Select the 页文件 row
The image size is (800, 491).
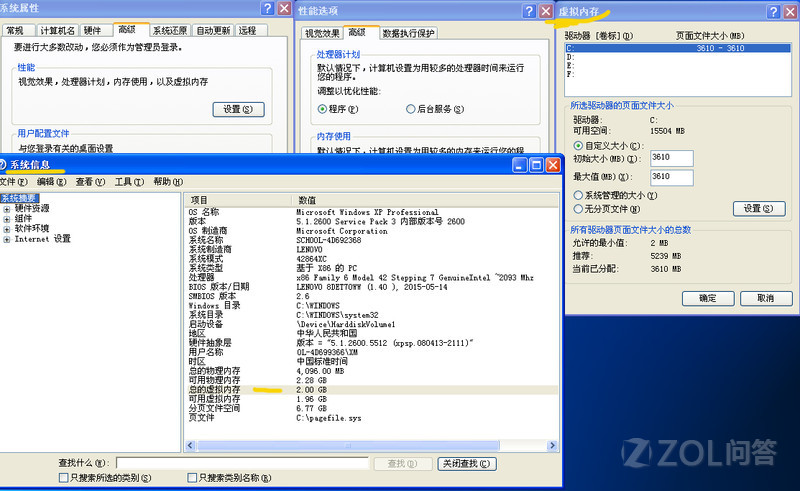tap(371, 418)
